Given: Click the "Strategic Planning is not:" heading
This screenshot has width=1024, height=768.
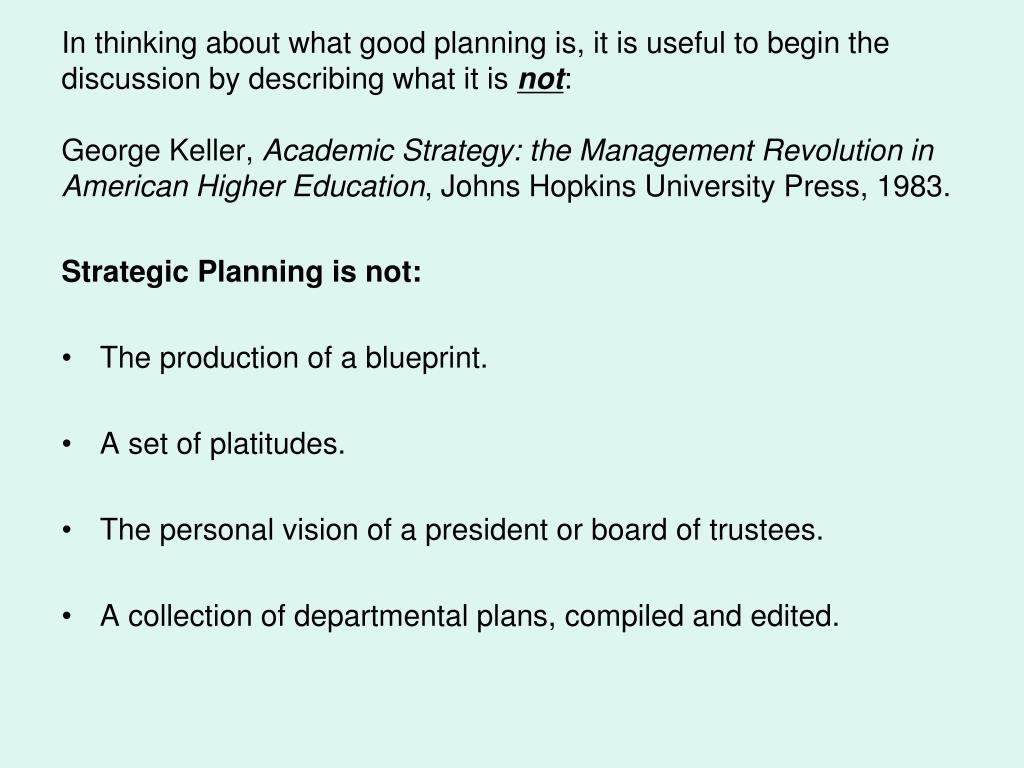Looking at the screenshot, I should click(x=241, y=272).
